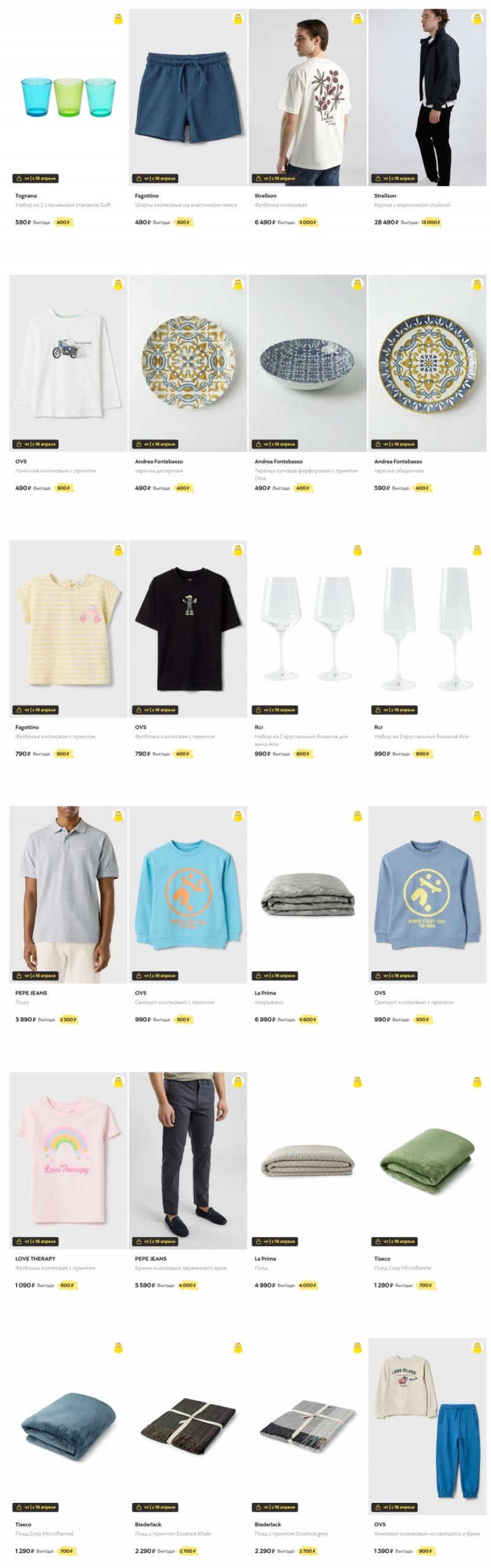Select the Andrea Fontebasso soup bowl image
Screen dimensions: 491x1568
[307, 363]
